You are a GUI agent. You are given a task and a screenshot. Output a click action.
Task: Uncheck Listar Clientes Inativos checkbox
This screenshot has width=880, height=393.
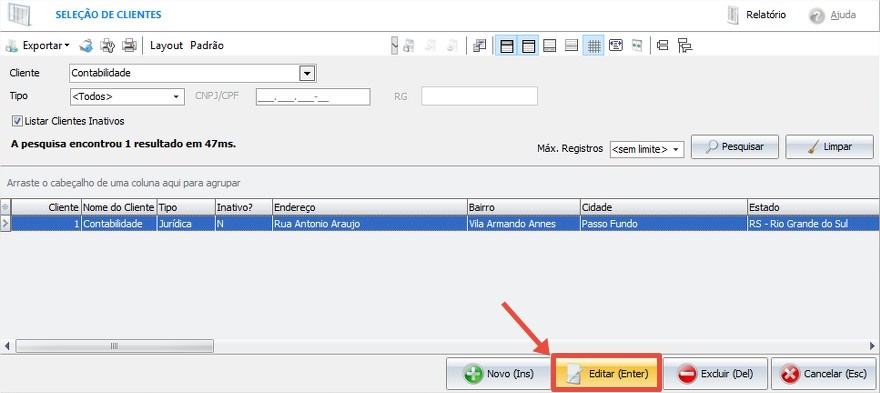tap(17, 121)
